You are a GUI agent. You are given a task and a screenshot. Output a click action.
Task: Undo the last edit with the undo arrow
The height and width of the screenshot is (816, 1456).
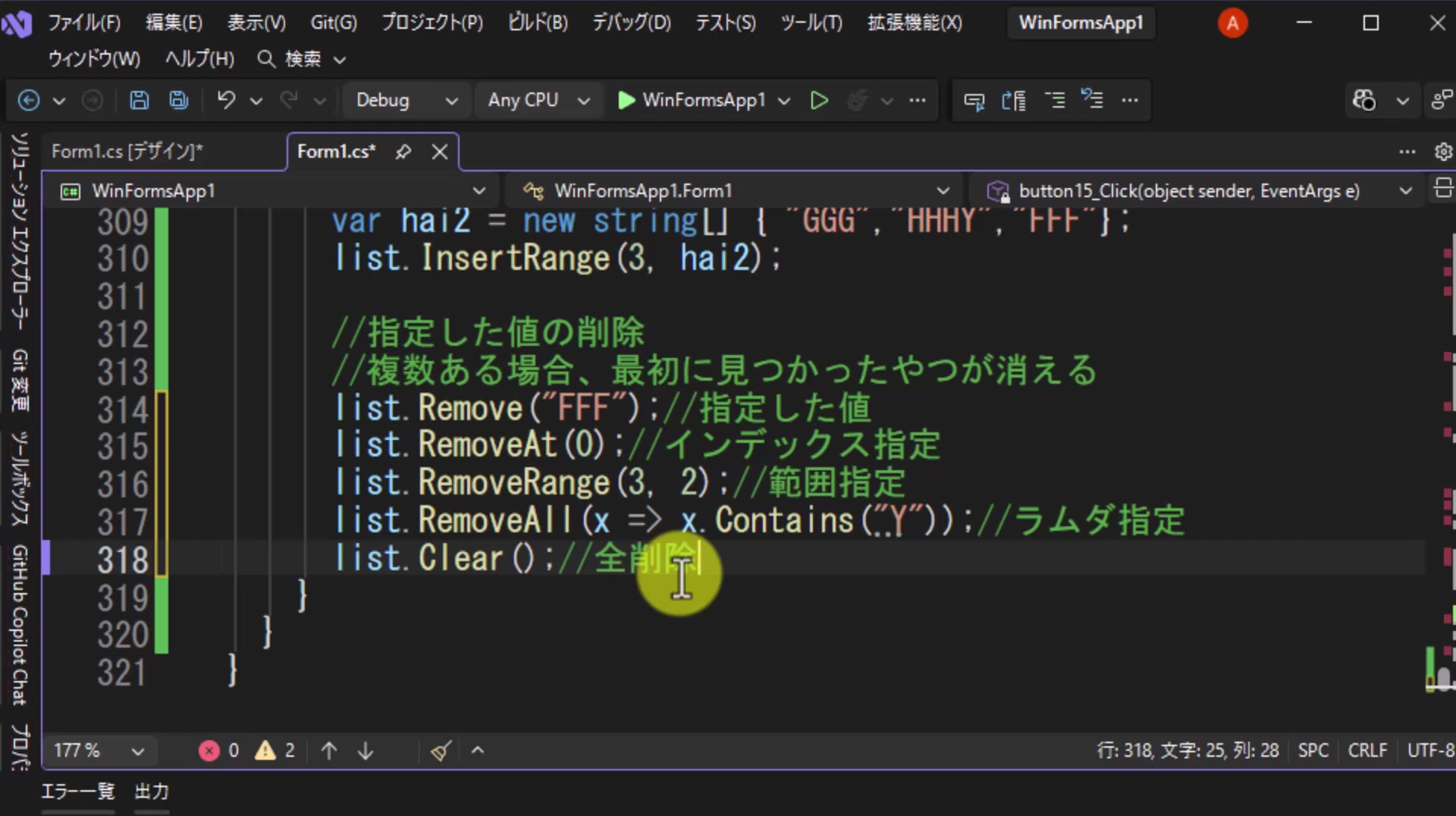[226, 100]
